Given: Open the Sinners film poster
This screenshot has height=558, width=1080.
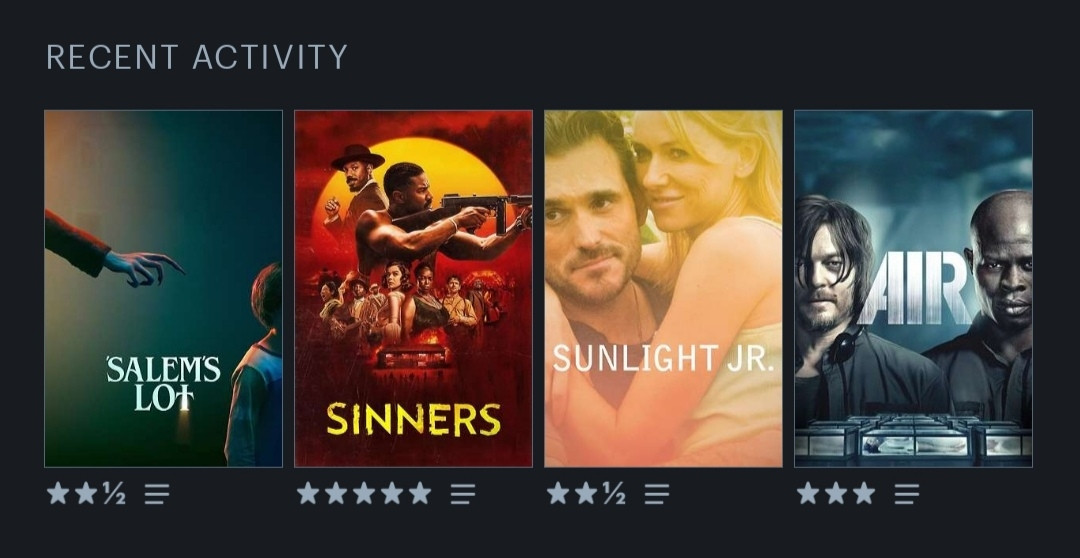Looking at the screenshot, I should click(x=413, y=289).
